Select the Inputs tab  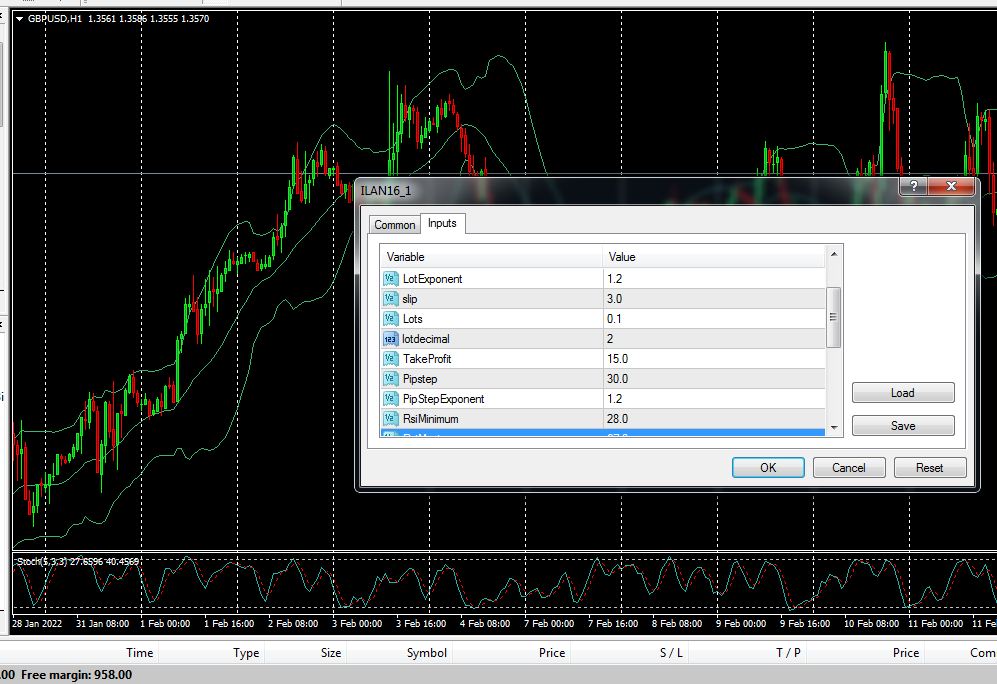[x=442, y=223]
